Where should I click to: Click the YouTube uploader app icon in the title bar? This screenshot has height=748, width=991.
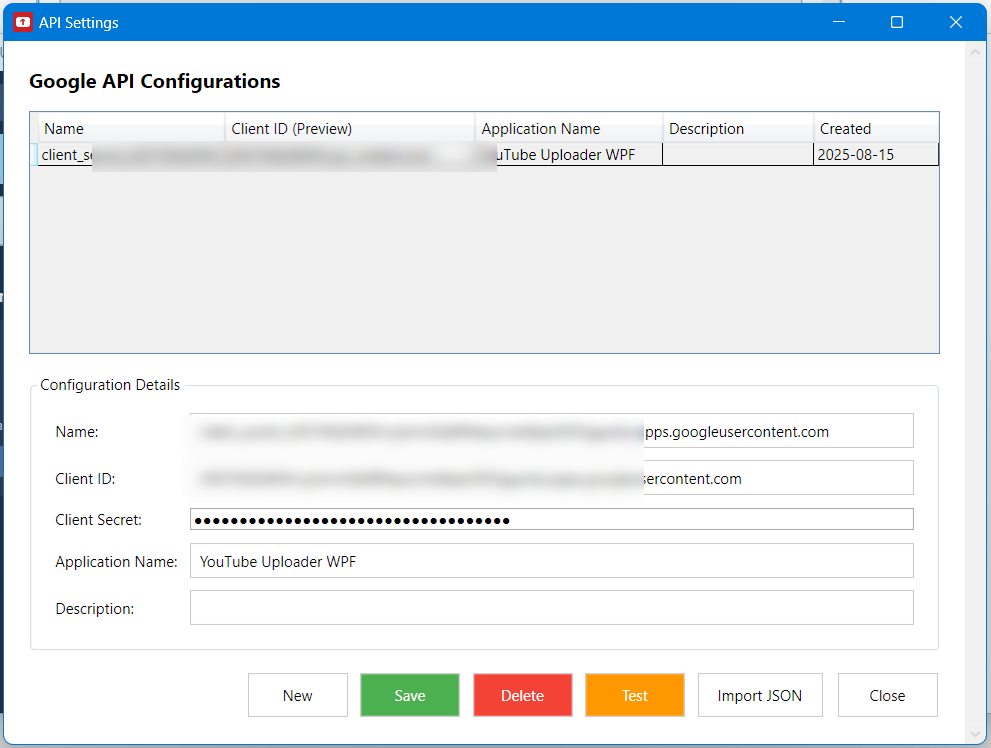(x=23, y=22)
